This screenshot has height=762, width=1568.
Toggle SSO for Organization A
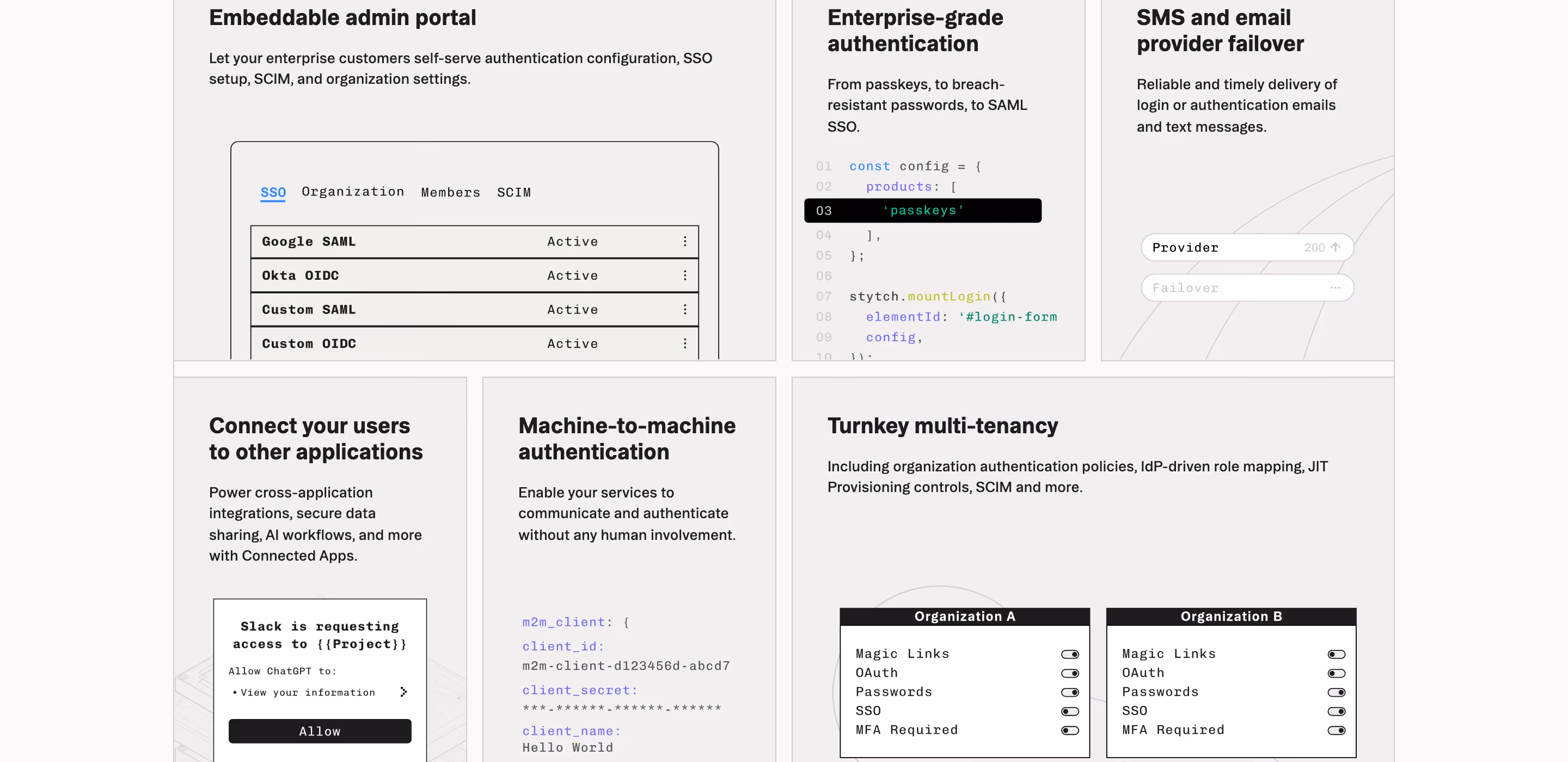coord(1070,711)
